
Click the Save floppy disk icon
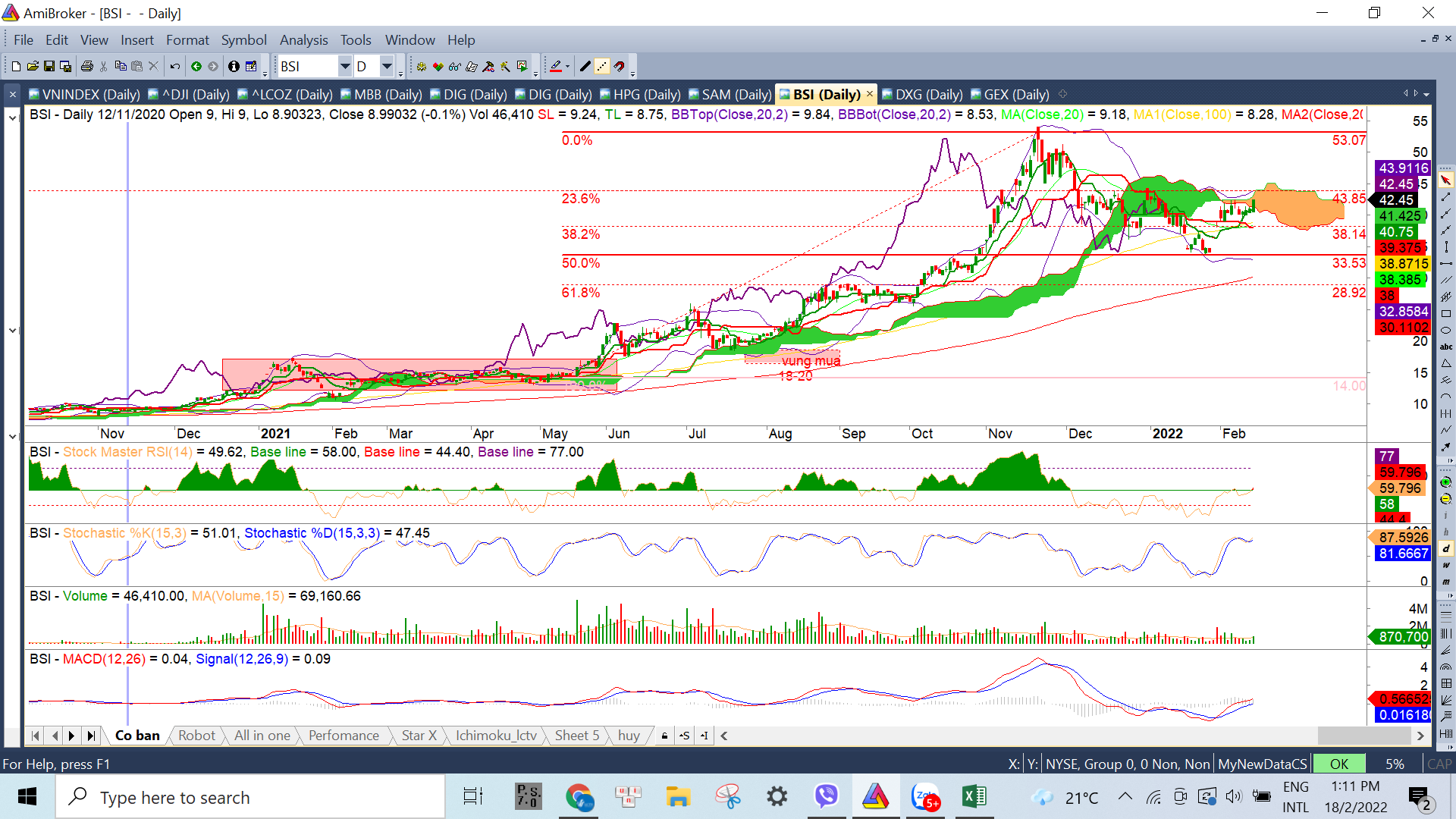(x=49, y=67)
